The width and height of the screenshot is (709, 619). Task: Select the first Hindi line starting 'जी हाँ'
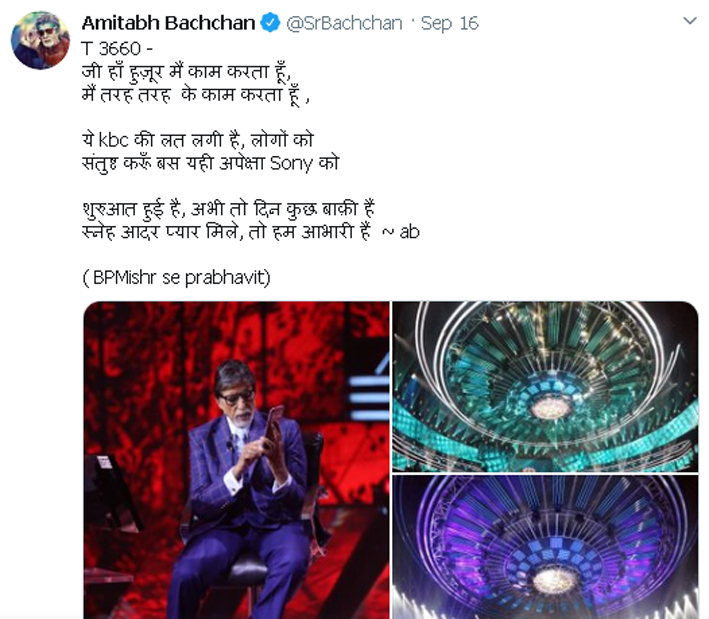[186, 72]
